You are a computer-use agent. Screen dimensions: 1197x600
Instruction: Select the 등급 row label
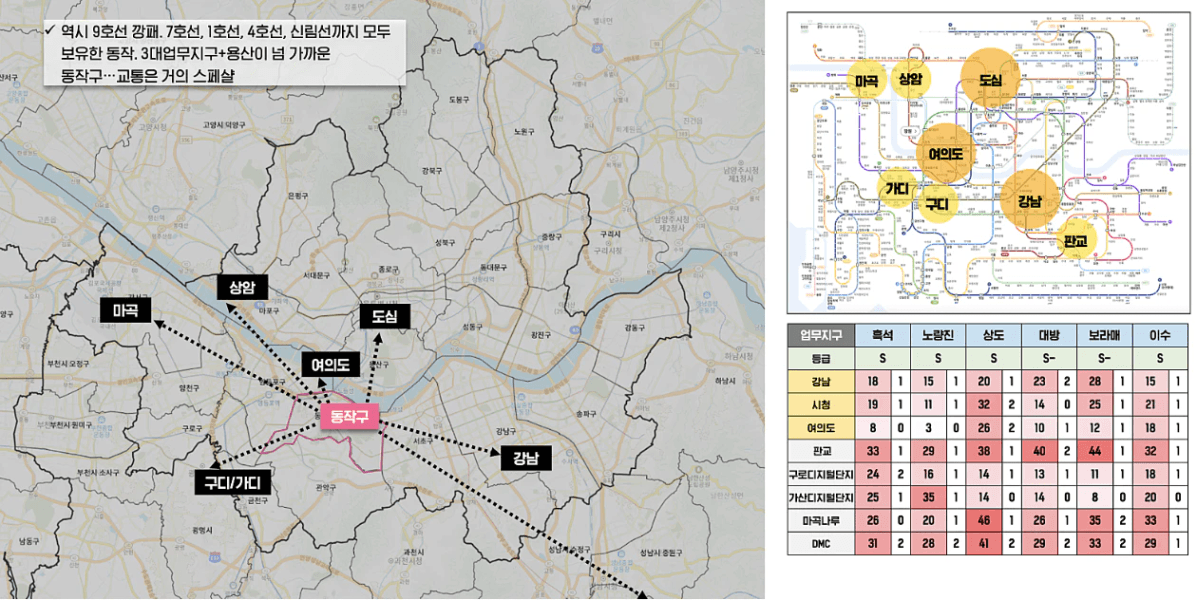point(821,357)
